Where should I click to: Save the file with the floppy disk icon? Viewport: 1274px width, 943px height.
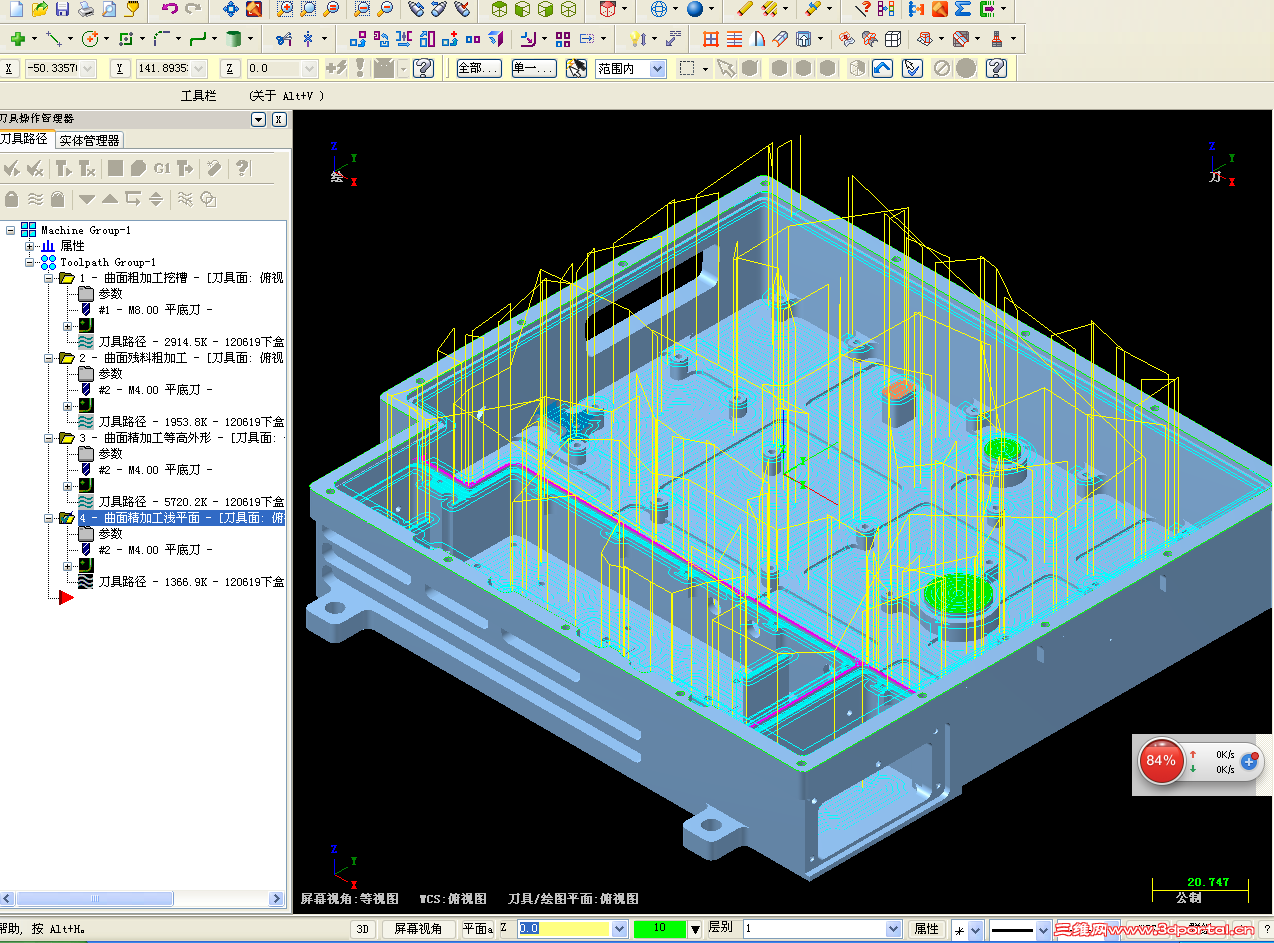62,10
